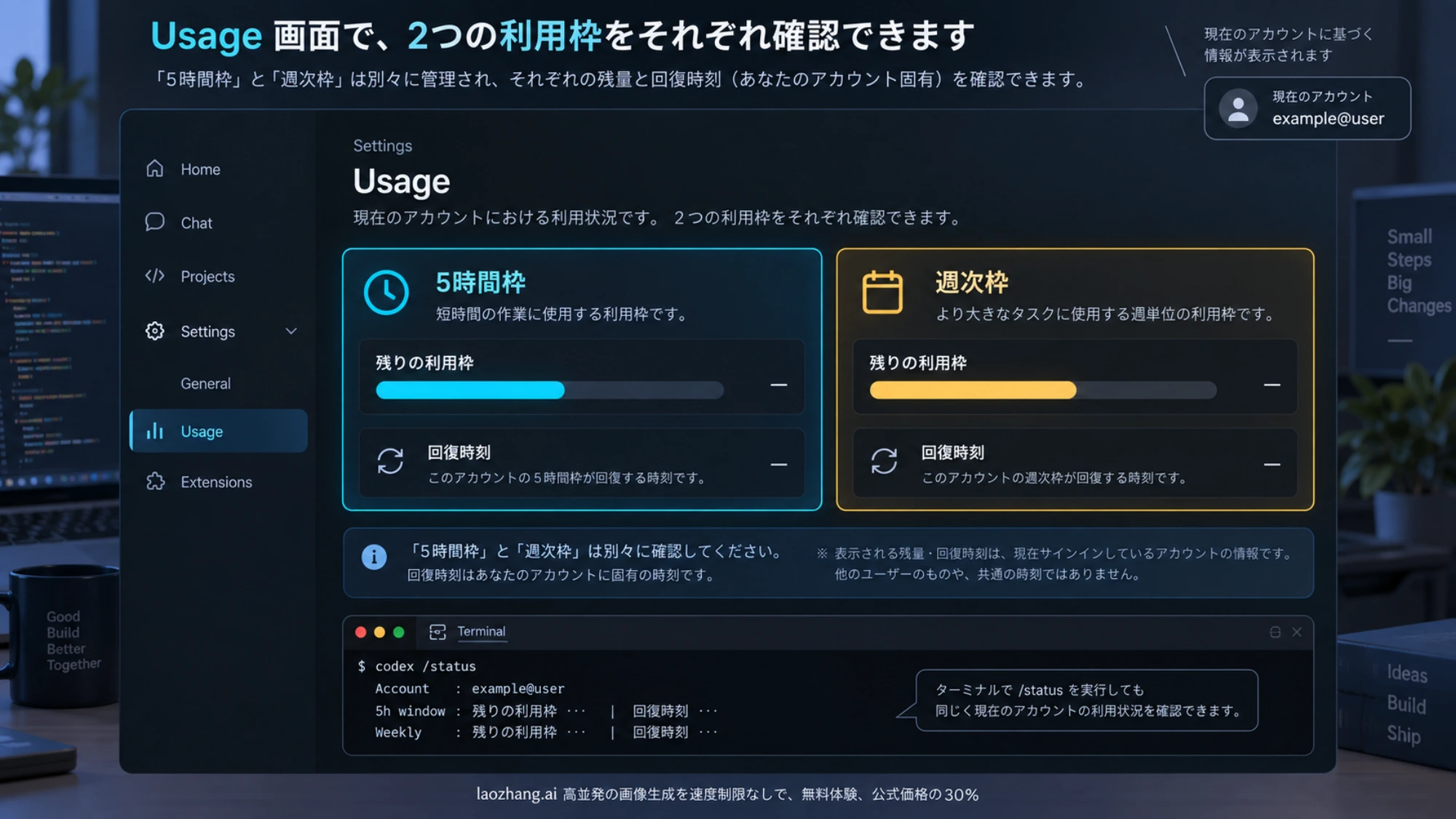Click the red terminal window dot
1456x819 pixels.
(360, 632)
